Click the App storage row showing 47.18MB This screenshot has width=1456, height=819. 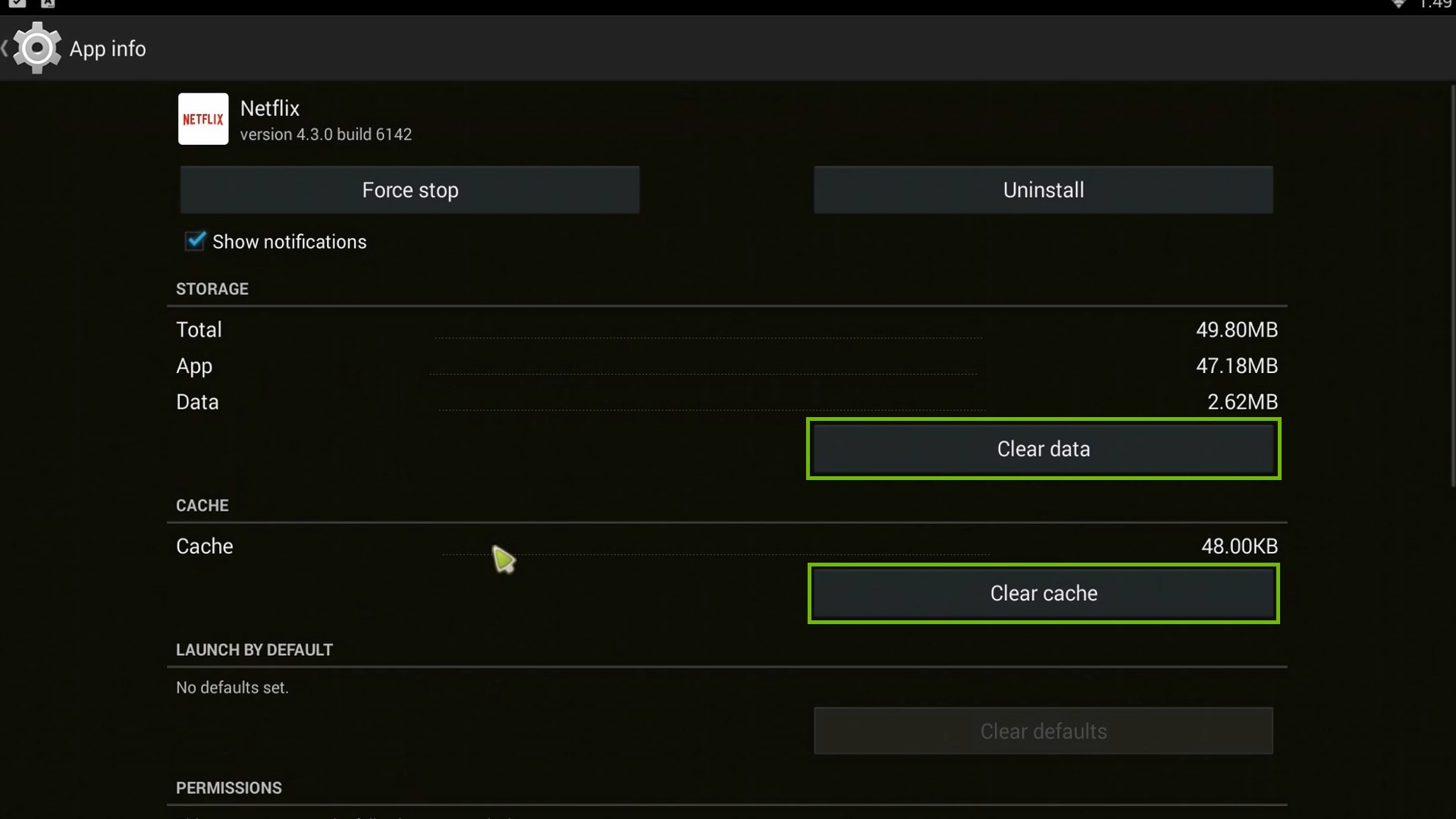726,366
